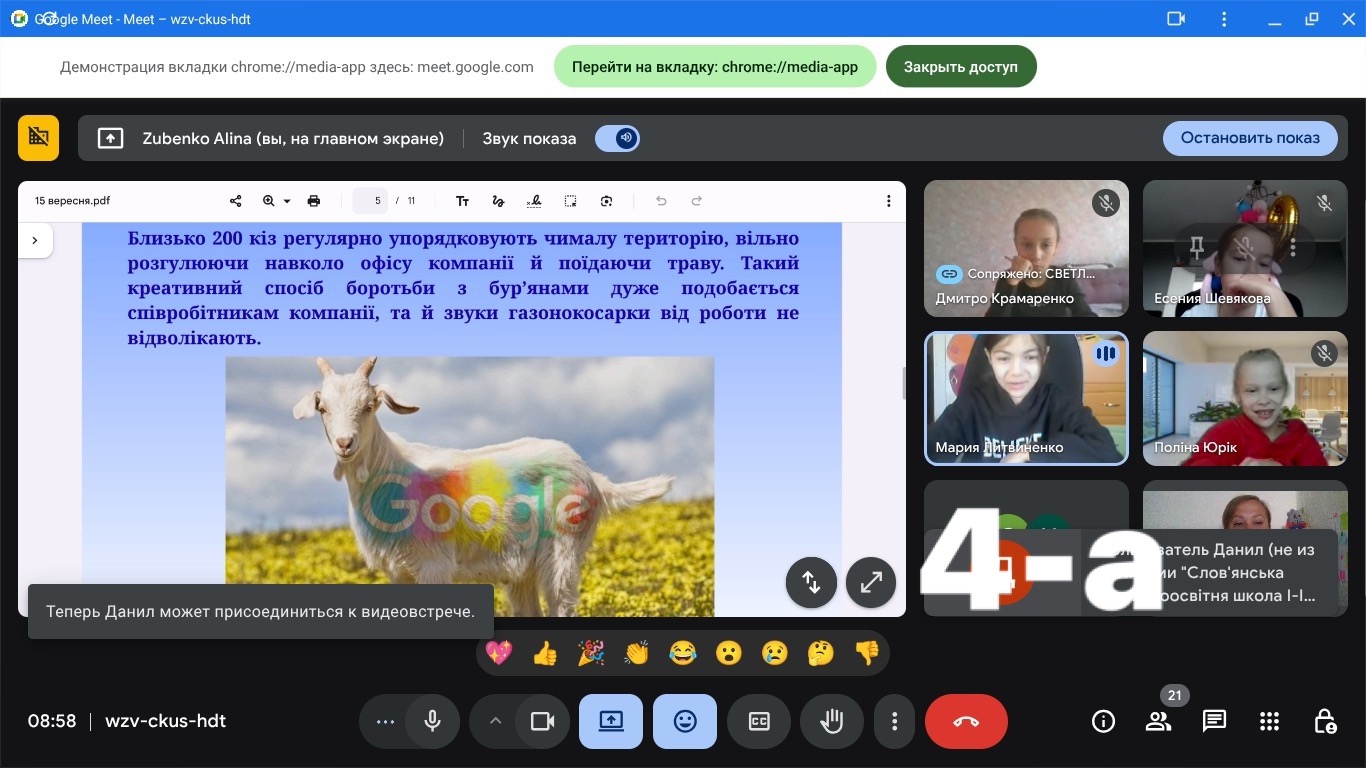The image size is (1366, 768).
Task: Click the Chrome window camera icon in title bar
Action: 1176,19
